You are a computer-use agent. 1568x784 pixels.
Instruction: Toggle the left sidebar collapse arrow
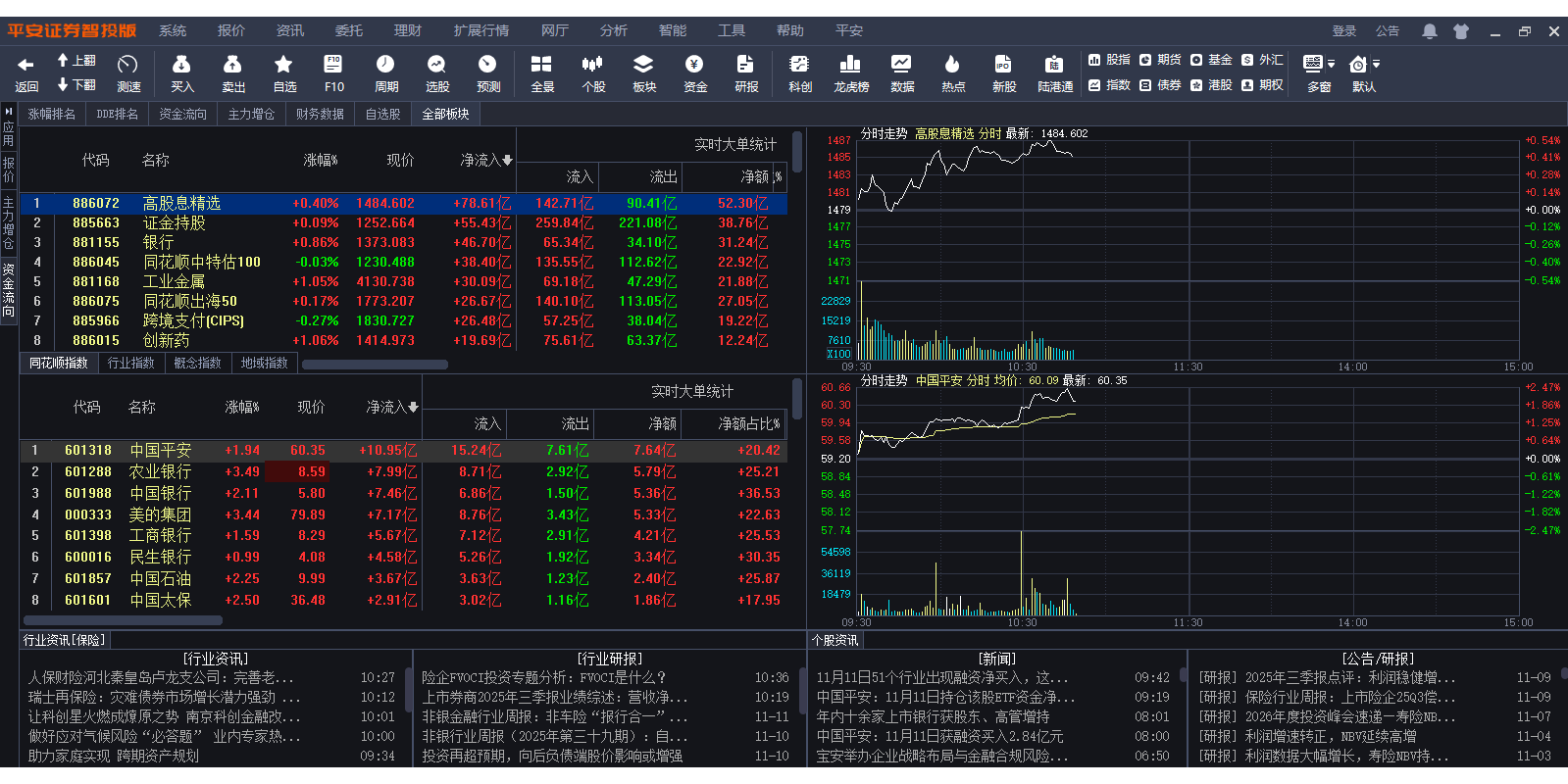(x=9, y=112)
